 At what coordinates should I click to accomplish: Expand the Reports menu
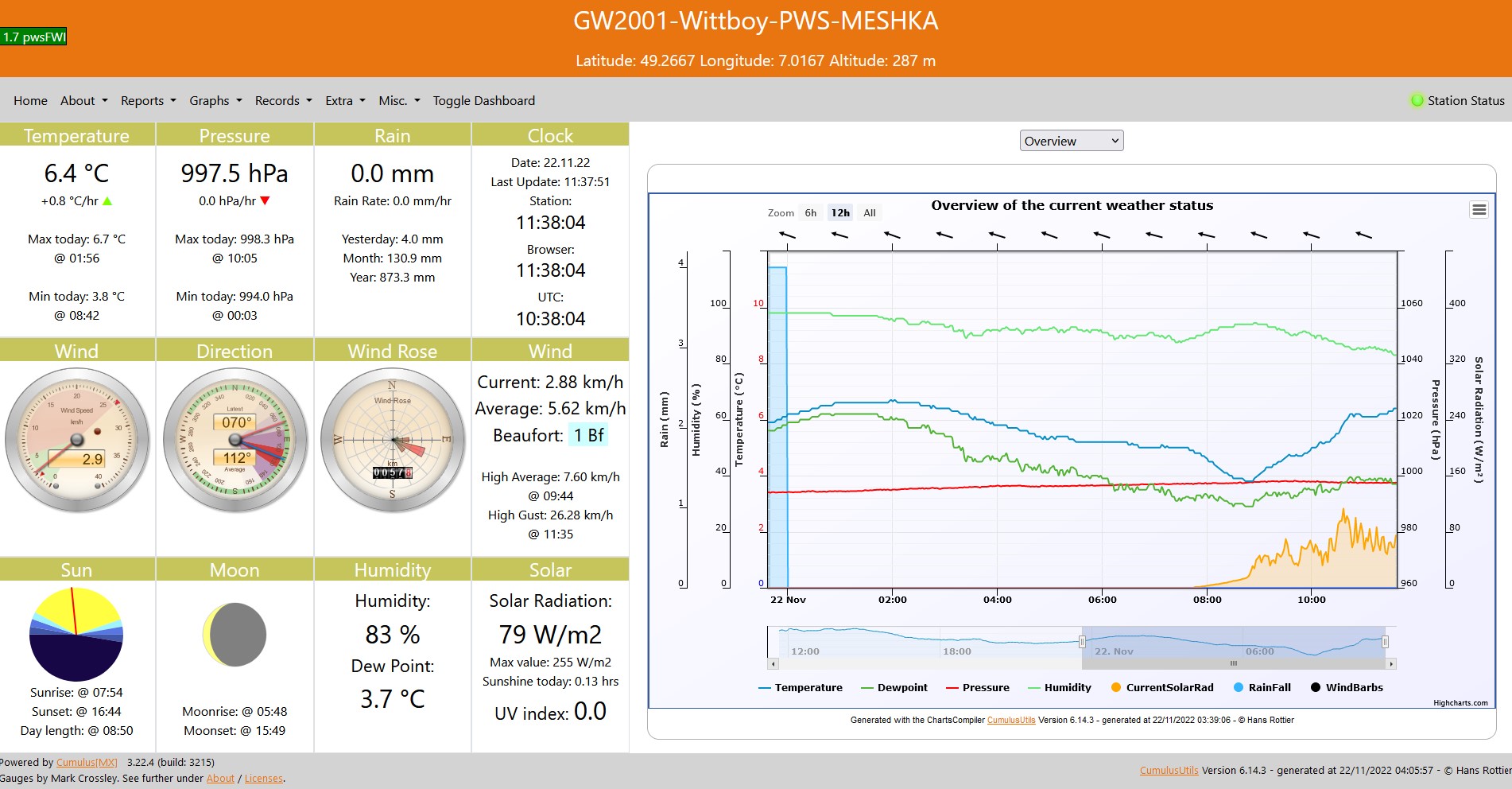[x=148, y=101]
